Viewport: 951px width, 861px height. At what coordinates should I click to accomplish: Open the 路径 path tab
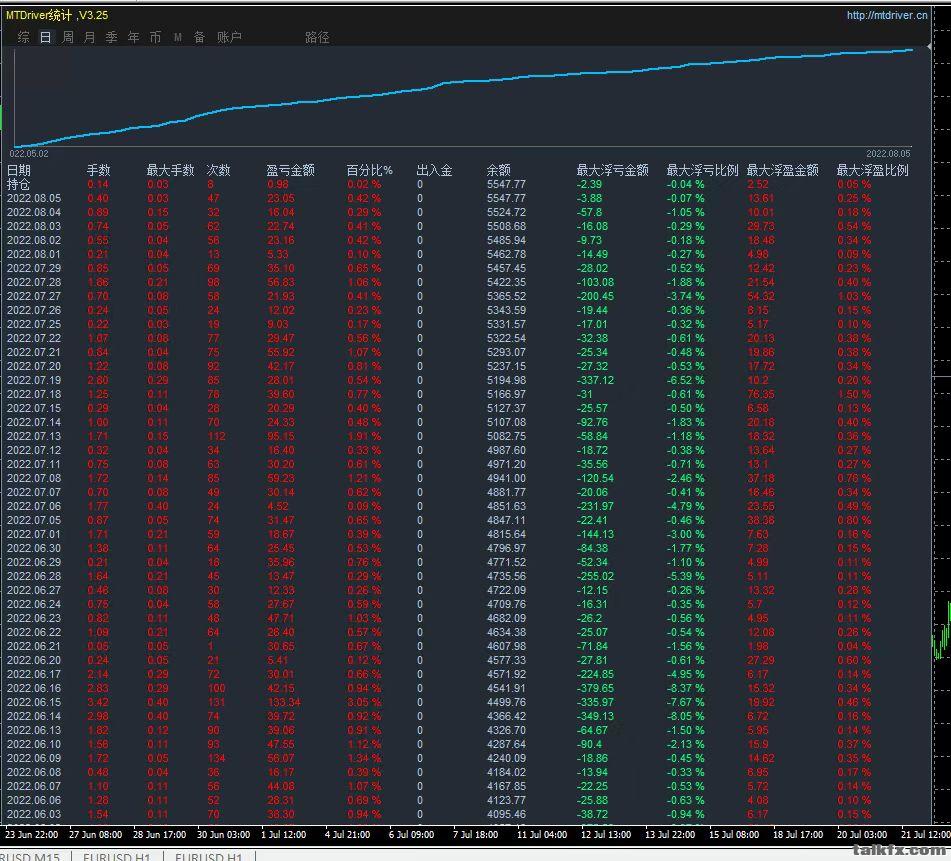(x=317, y=38)
